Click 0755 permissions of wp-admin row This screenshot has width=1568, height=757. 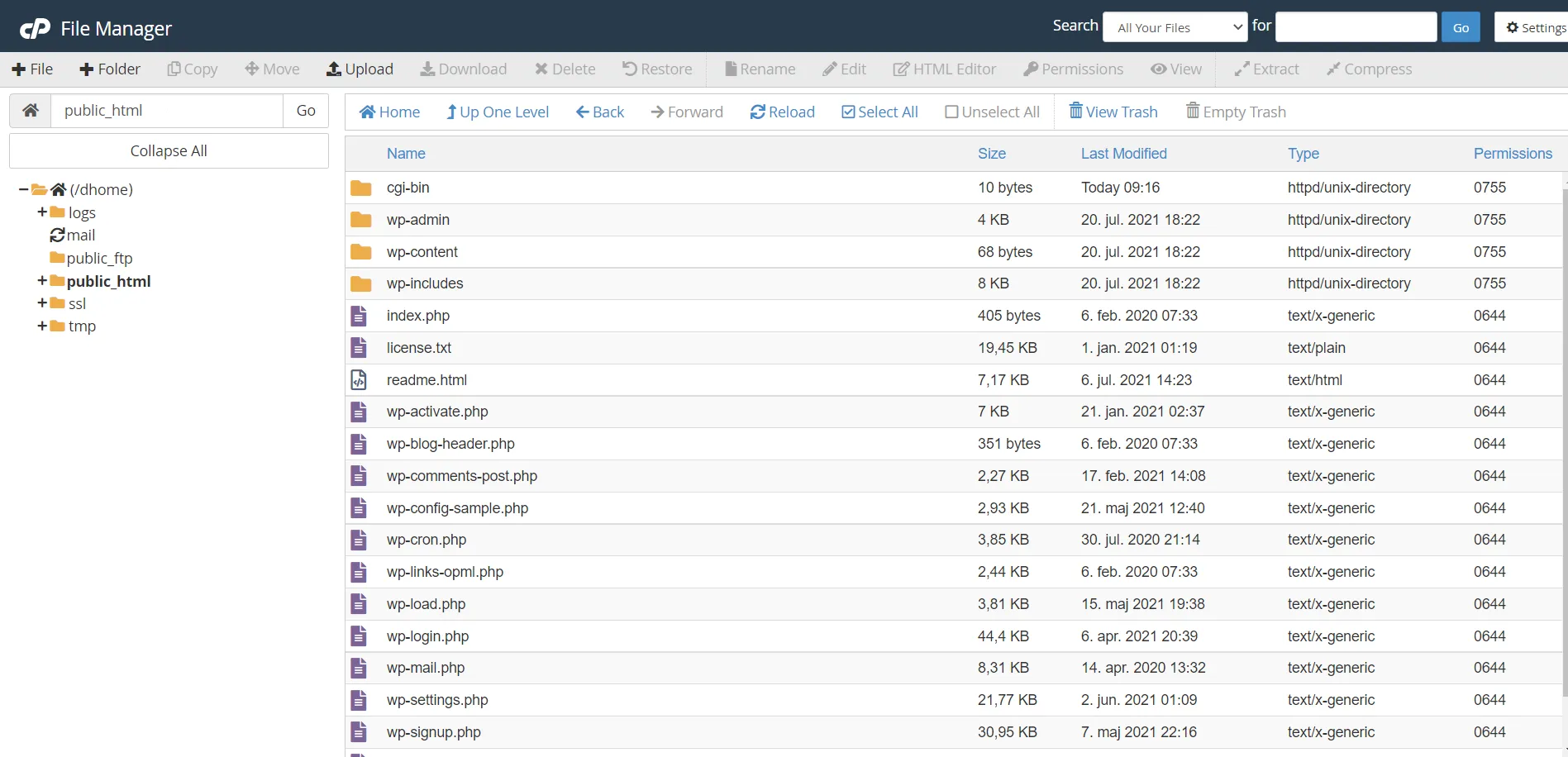tap(1489, 220)
